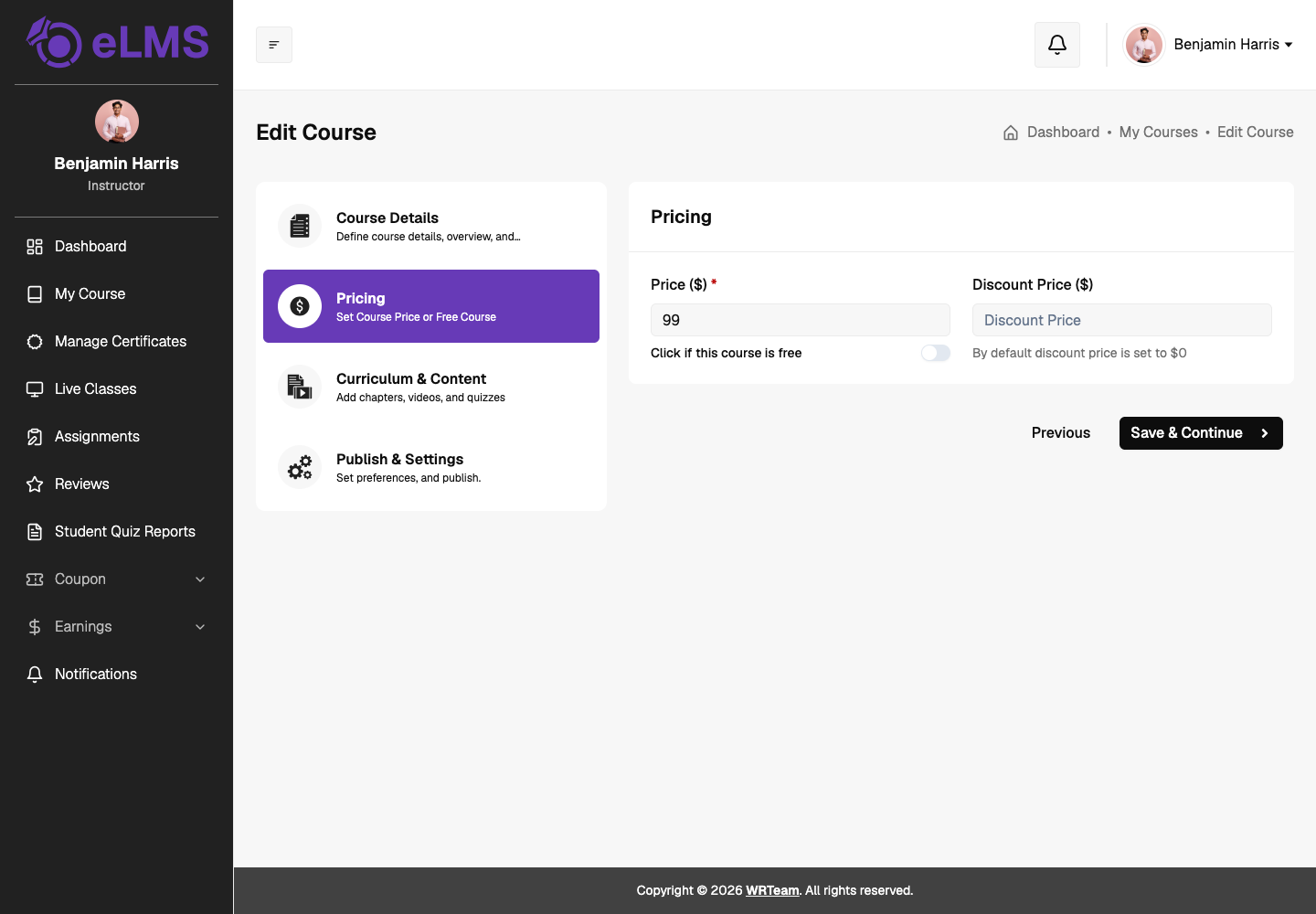Screen dimensions: 1316x914
Task: Click the Save & Continue button
Action: click(1201, 433)
